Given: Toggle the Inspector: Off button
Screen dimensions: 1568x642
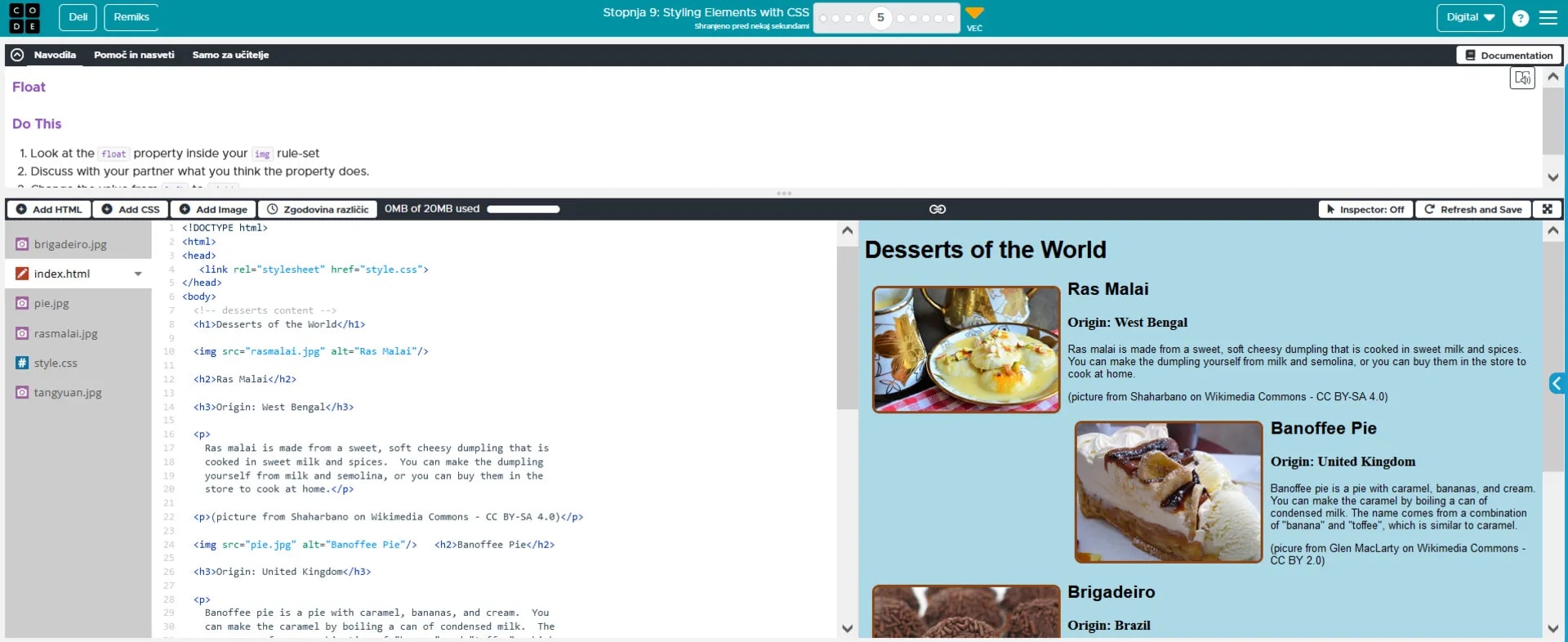Looking at the screenshot, I should (1365, 209).
